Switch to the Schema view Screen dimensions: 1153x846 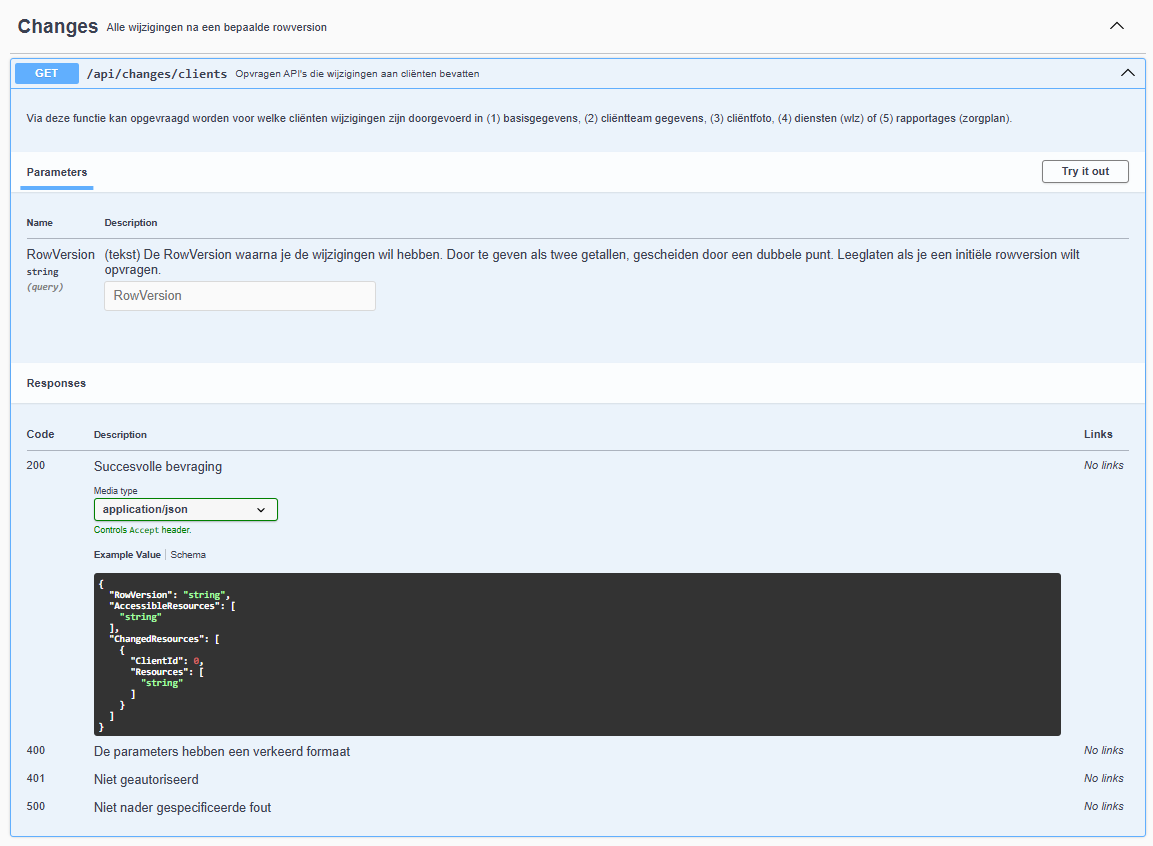coord(188,554)
